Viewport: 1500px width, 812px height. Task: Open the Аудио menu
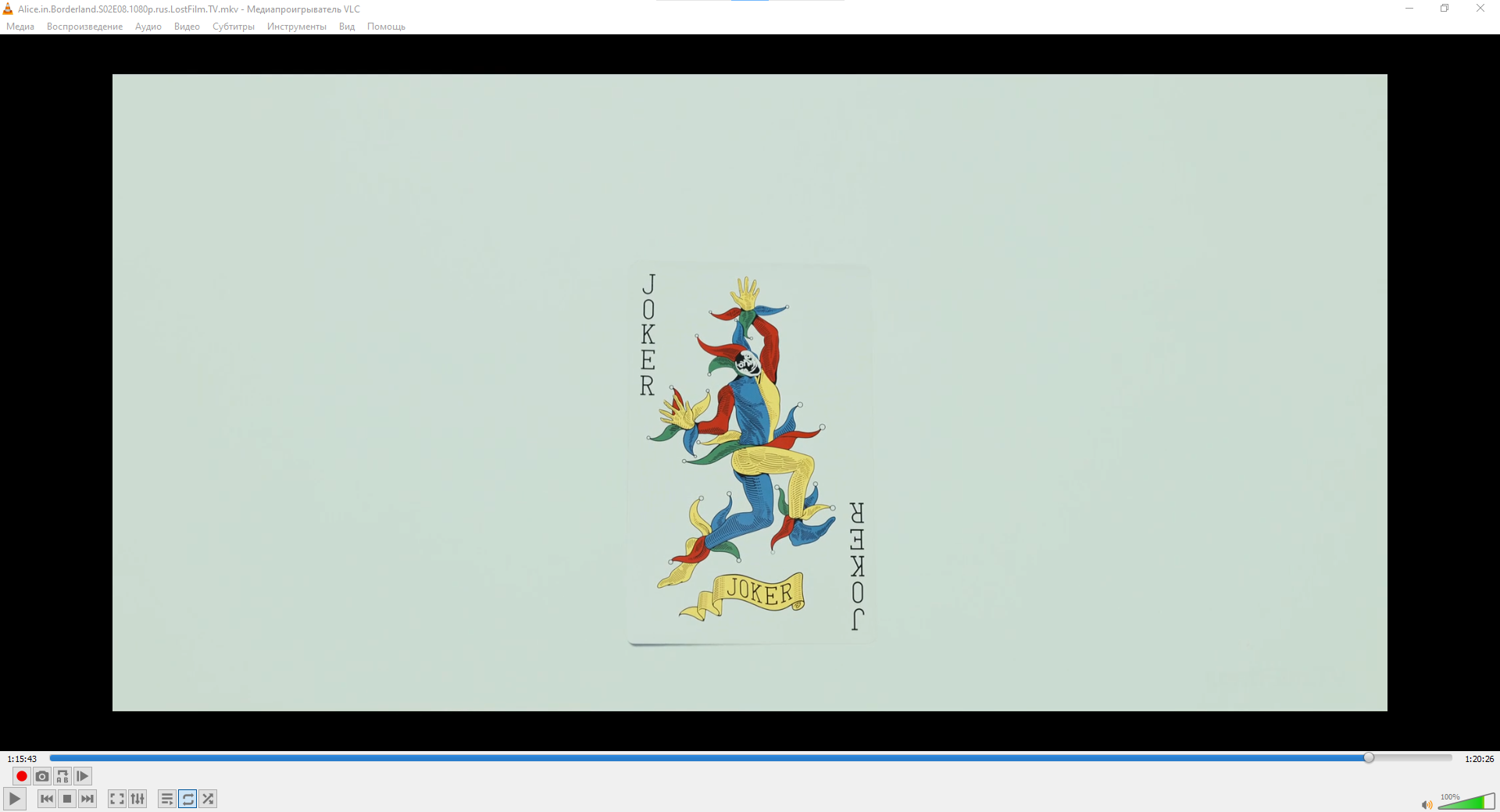[148, 27]
